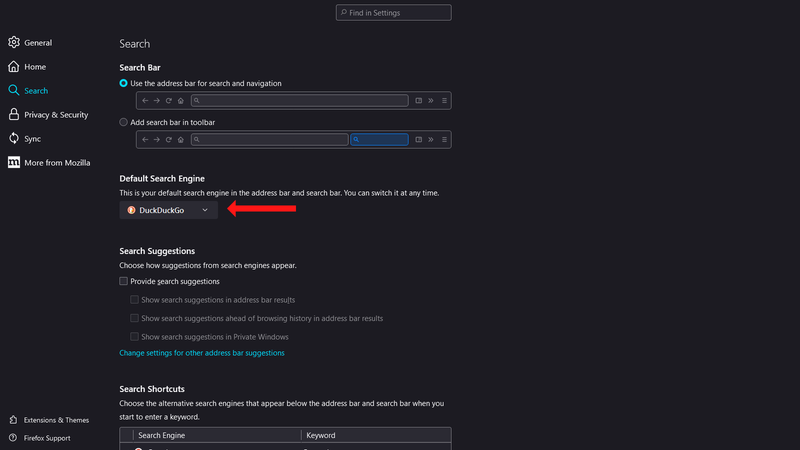Click the Sync arrows icon in sidebar

pos(14,139)
